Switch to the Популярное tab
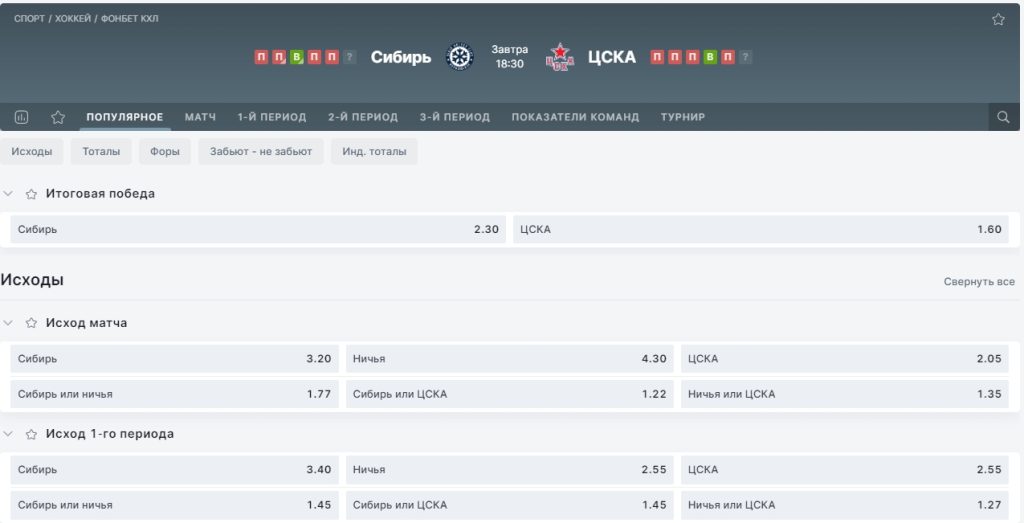 click(125, 117)
